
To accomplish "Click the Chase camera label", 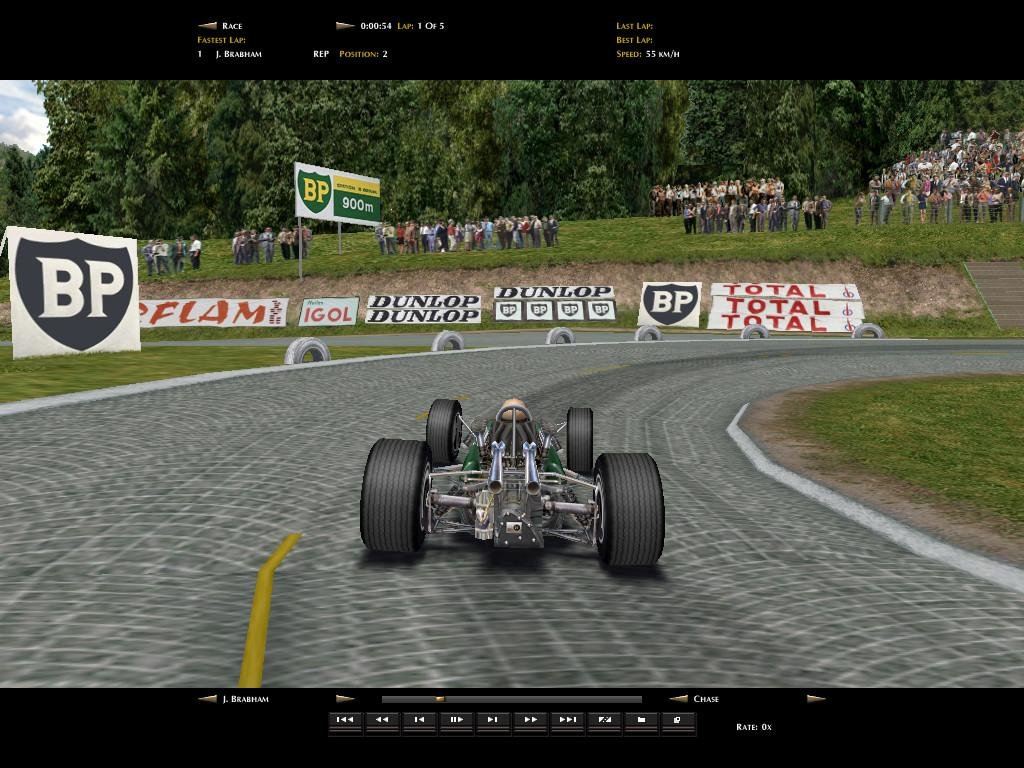I will point(709,699).
